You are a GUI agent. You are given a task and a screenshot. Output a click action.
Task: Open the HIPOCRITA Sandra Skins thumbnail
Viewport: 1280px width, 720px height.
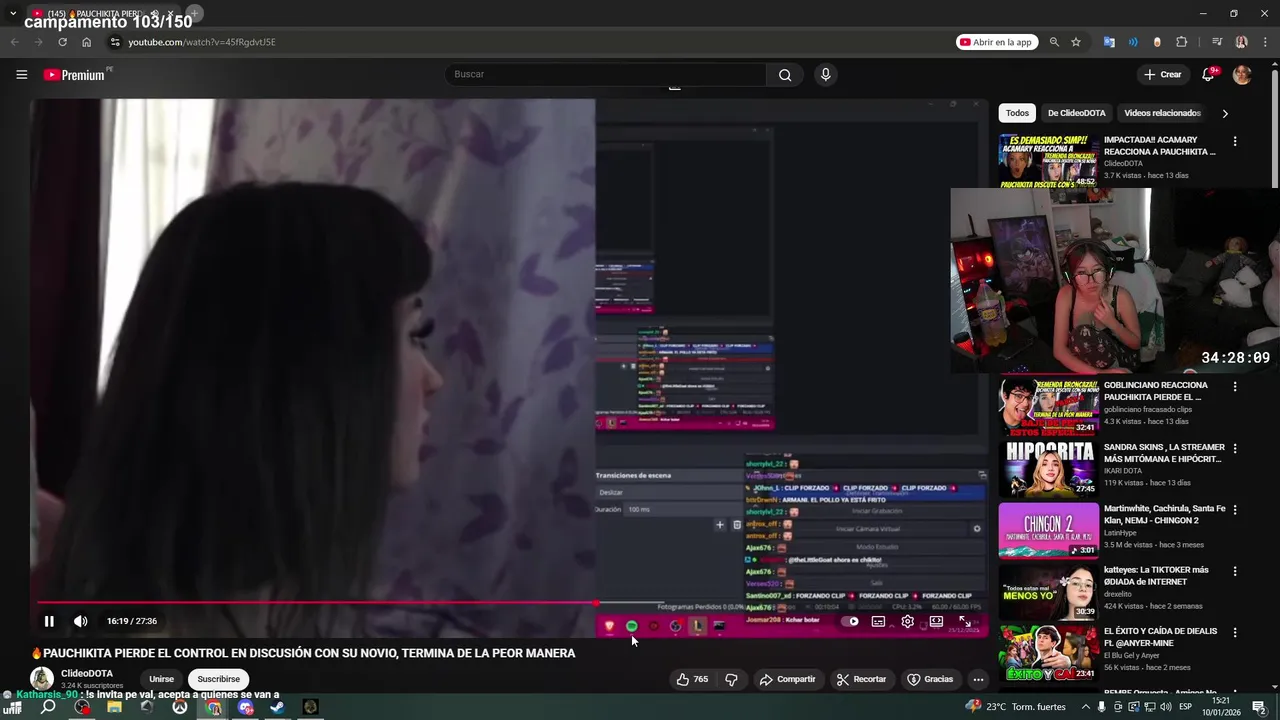[x=1048, y=468]
